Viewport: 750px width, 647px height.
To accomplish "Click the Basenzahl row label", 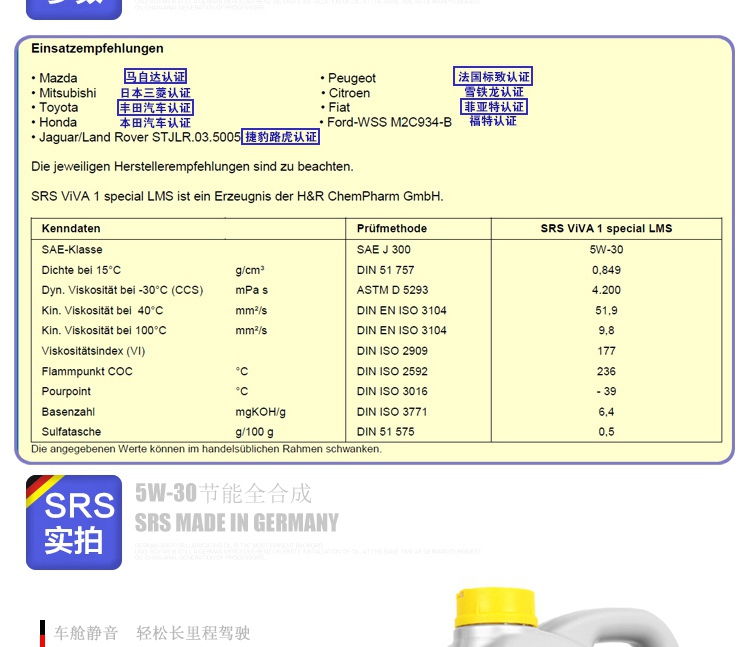I will click(68, 412).
